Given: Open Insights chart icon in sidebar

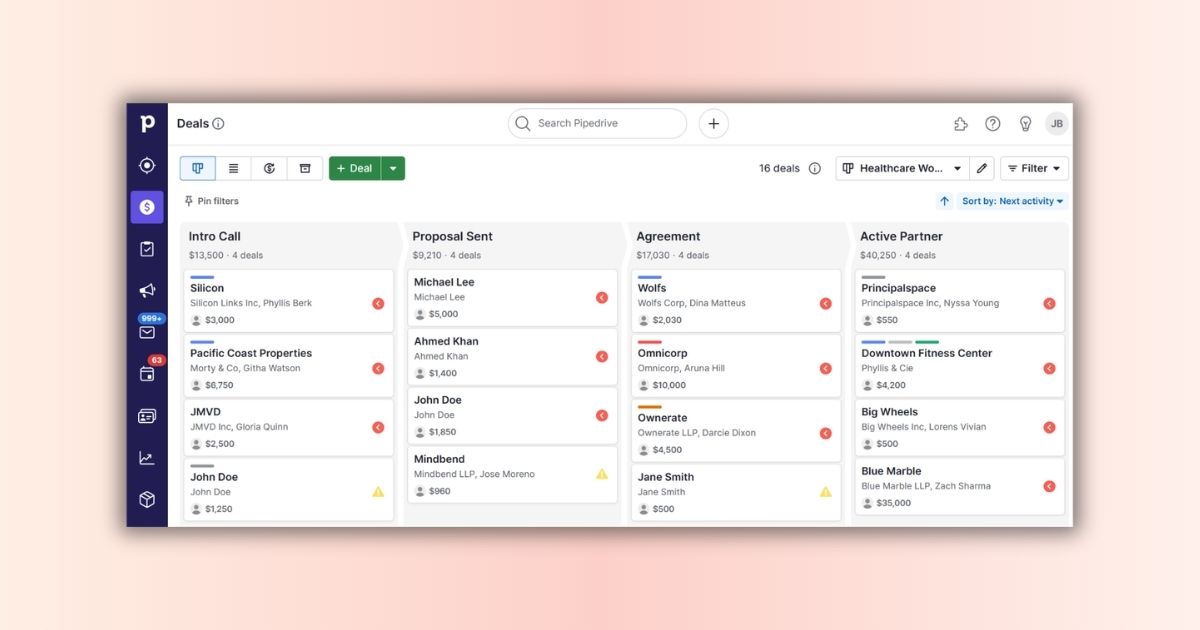Looking at the screenshot, I should pyautogui.click(x=147, y=458).
